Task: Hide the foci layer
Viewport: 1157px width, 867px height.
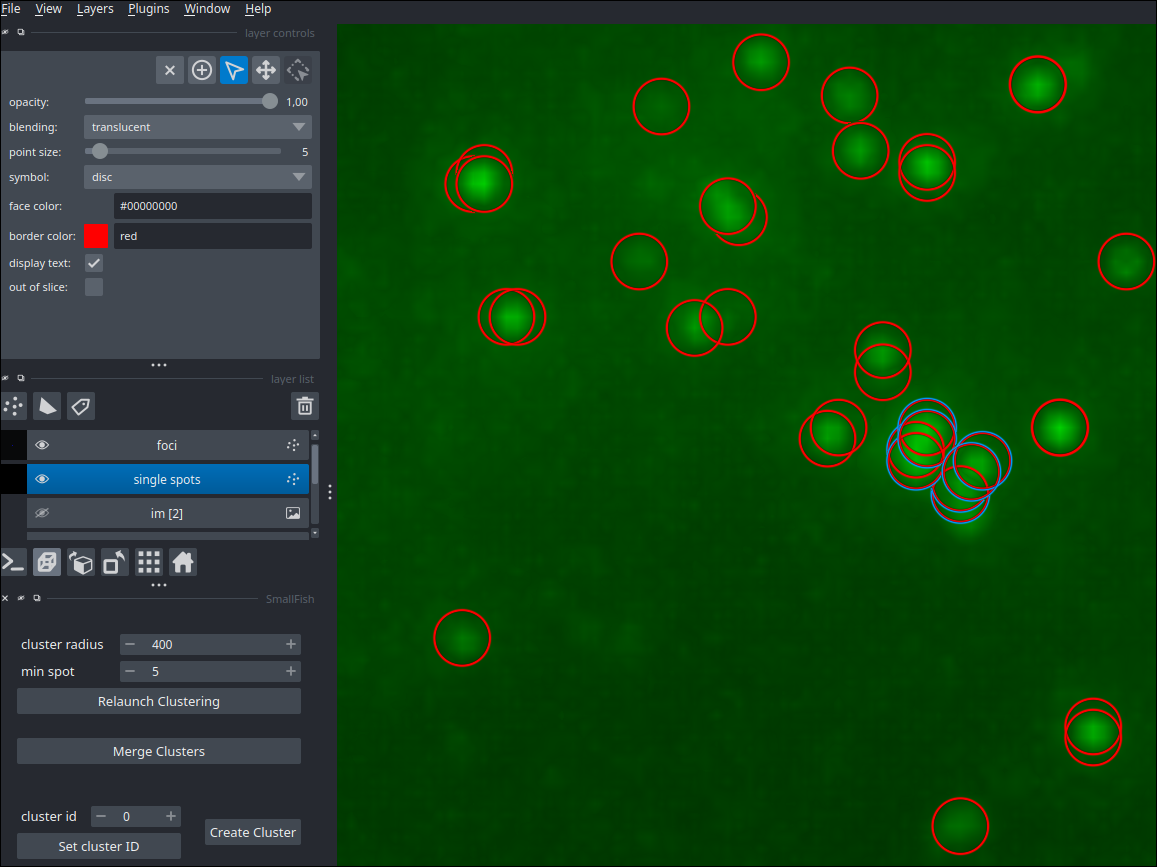Action: [42, 445]
